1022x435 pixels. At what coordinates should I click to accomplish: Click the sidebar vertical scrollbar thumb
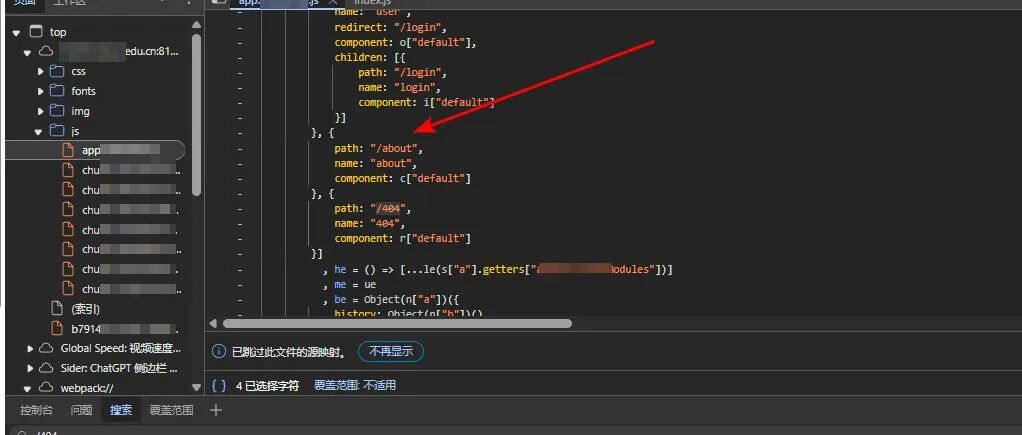click(x=197, y=114)
